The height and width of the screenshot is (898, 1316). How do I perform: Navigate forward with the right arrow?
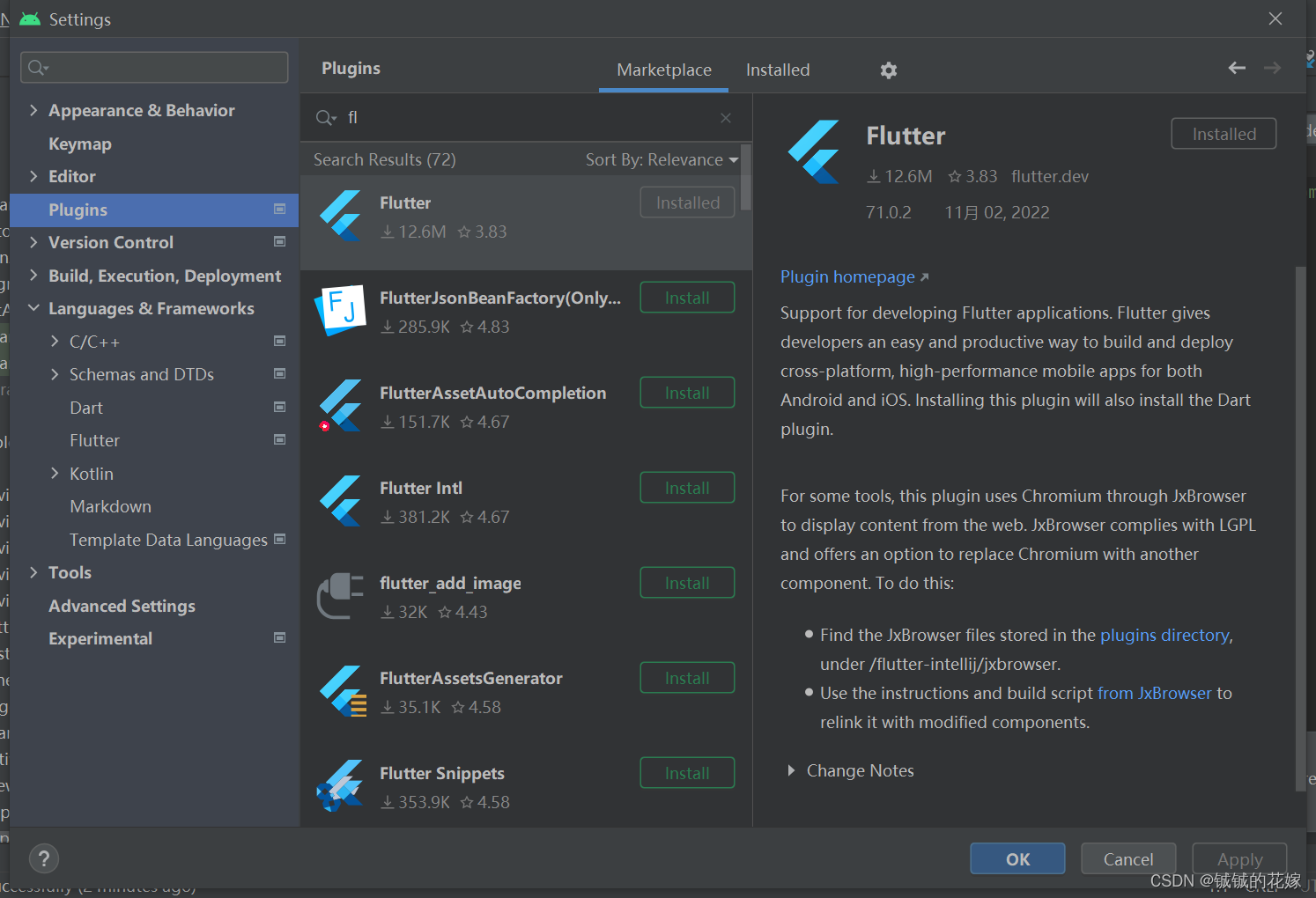click(1272, 68)
